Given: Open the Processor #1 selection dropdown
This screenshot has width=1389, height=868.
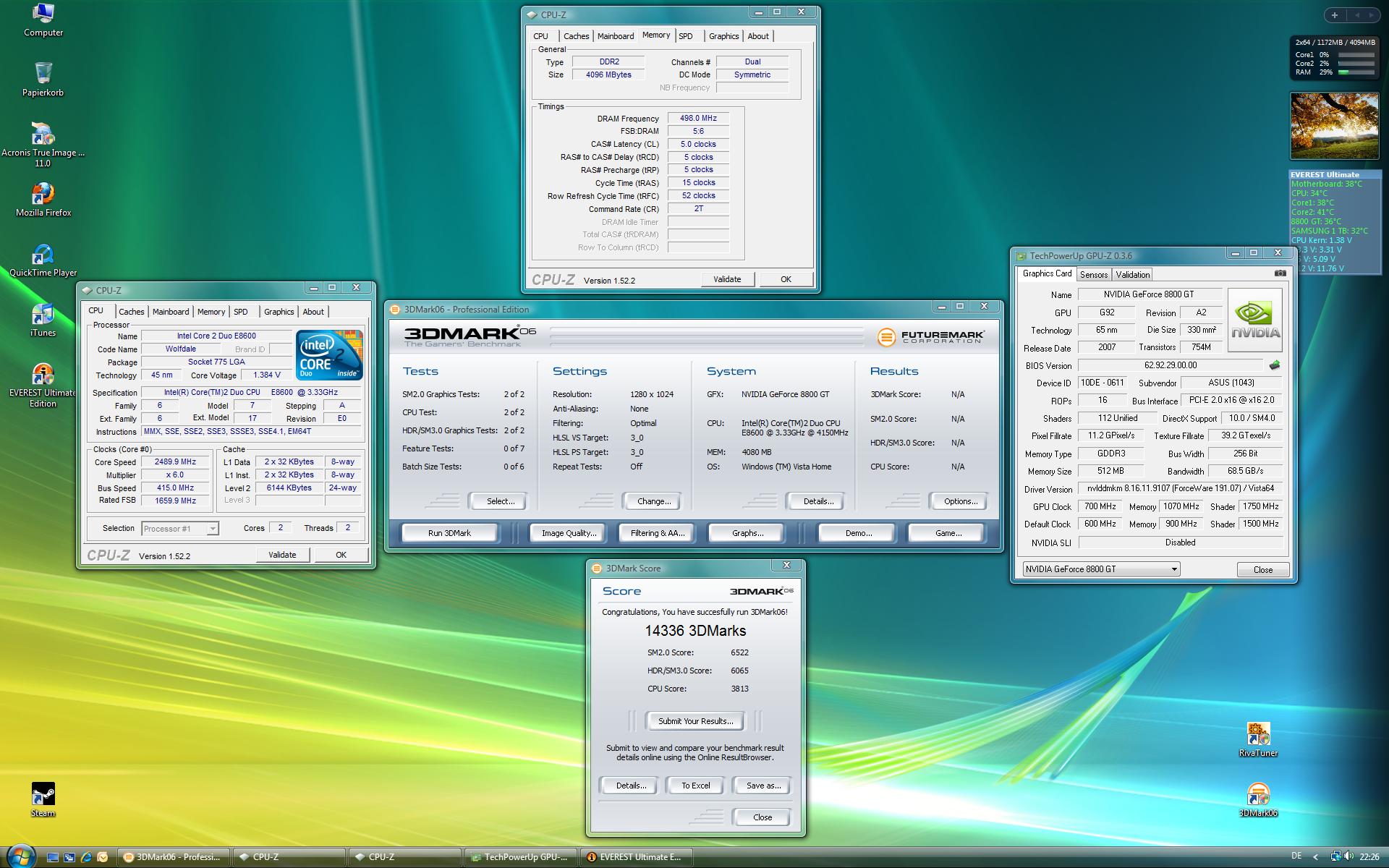Looking at the screenshot, I should click(180, 529).
